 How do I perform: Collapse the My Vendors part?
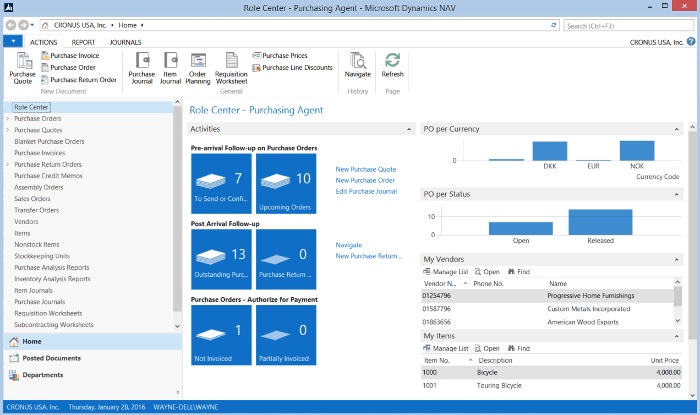676,260
